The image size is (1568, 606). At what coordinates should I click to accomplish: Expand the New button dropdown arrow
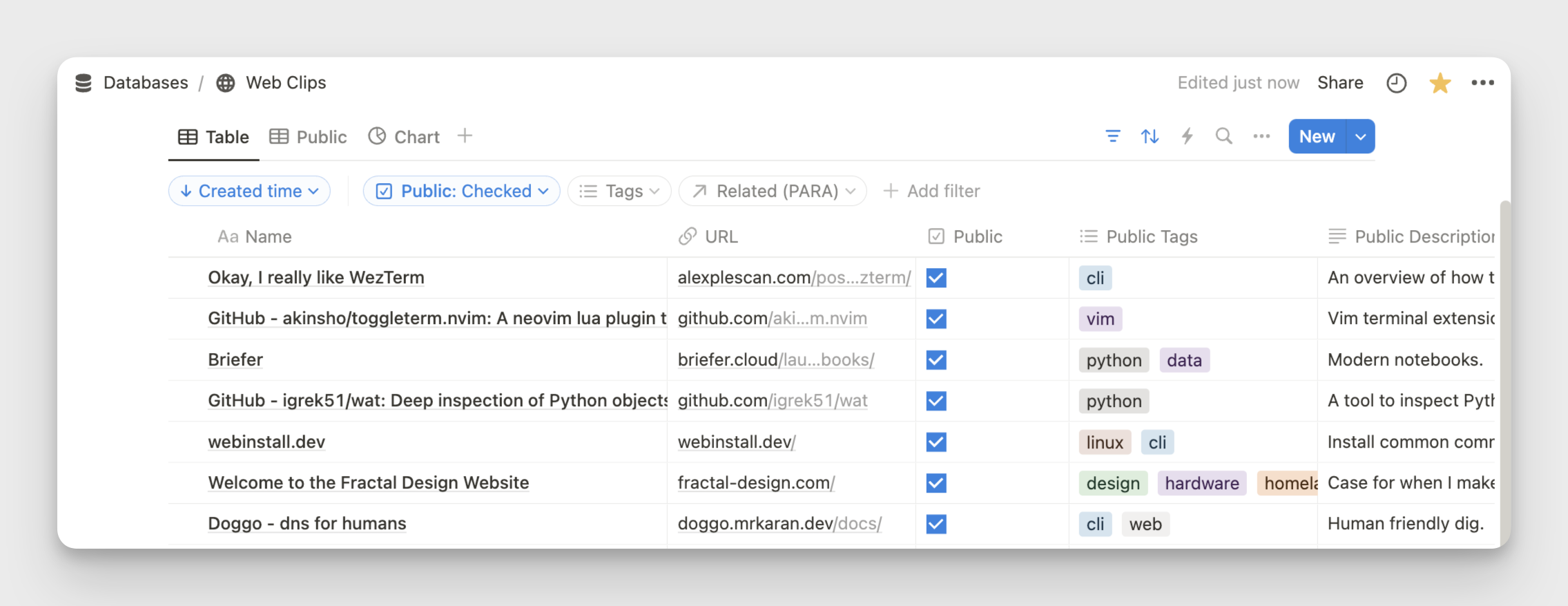pos(1360,136)
